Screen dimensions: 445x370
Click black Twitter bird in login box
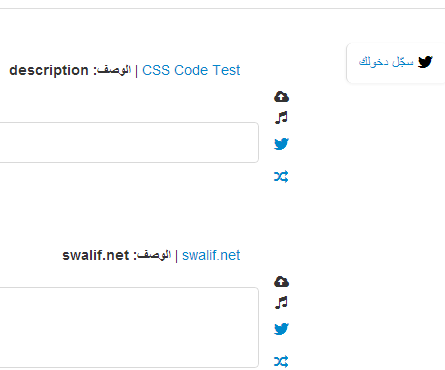coord(425,62)
